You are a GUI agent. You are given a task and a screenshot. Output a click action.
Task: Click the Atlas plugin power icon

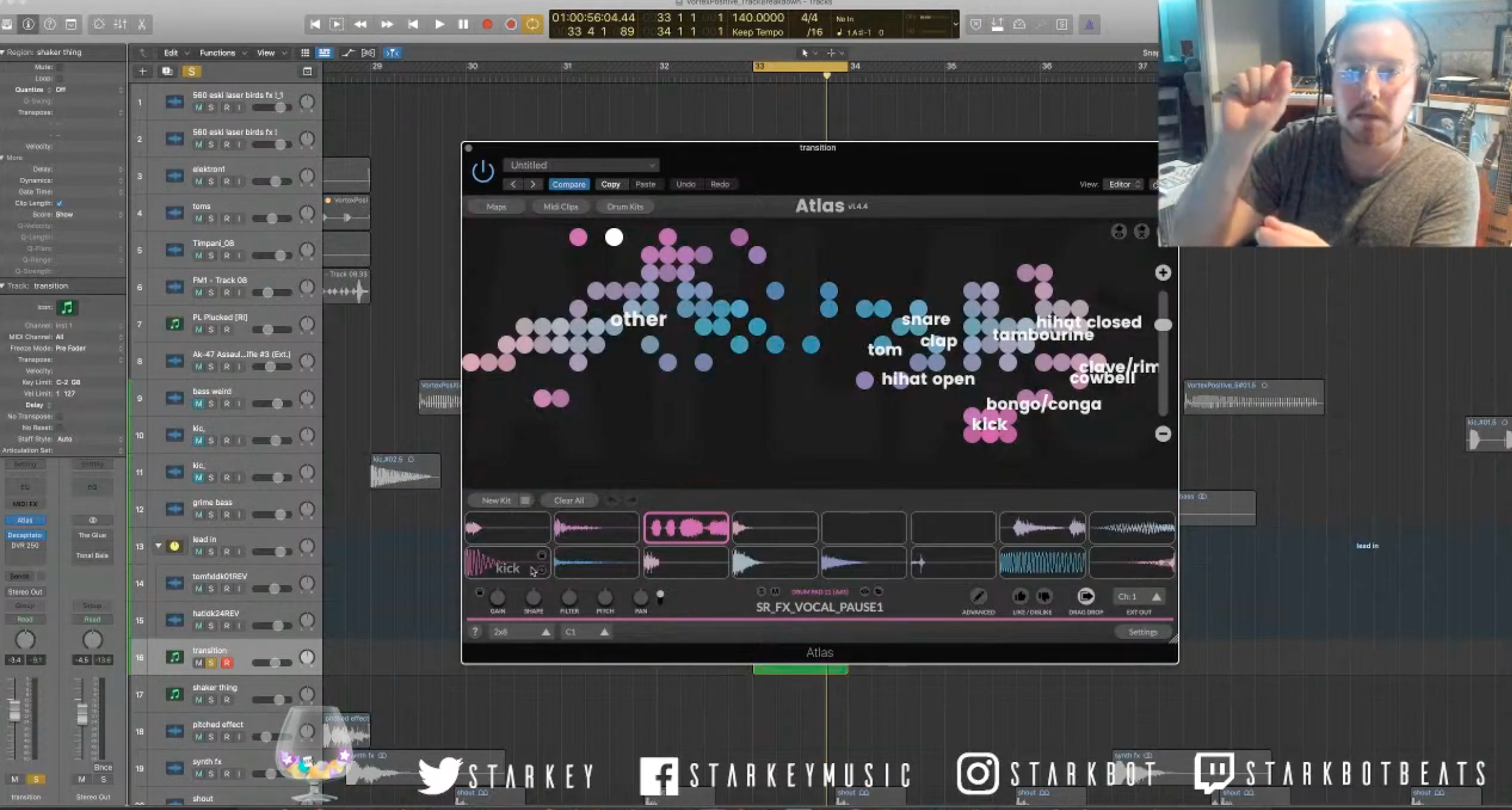pos(482,171)
